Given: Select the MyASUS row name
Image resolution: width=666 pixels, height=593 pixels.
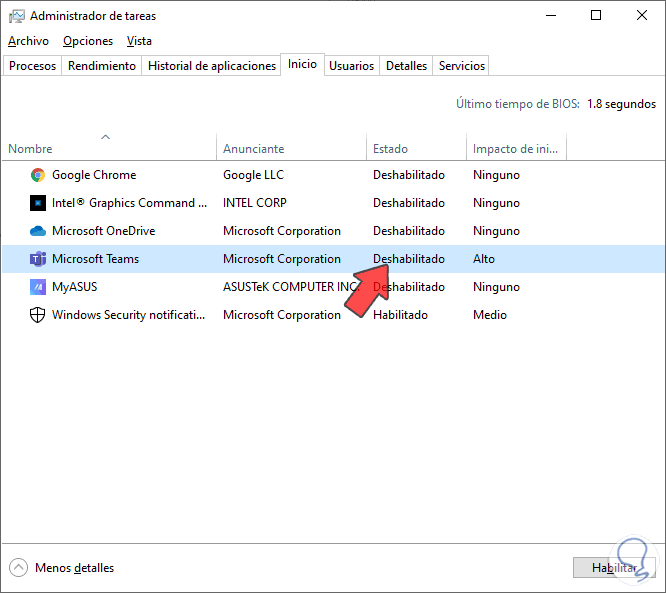Looking at the screenshot, I should pos(74,287).
